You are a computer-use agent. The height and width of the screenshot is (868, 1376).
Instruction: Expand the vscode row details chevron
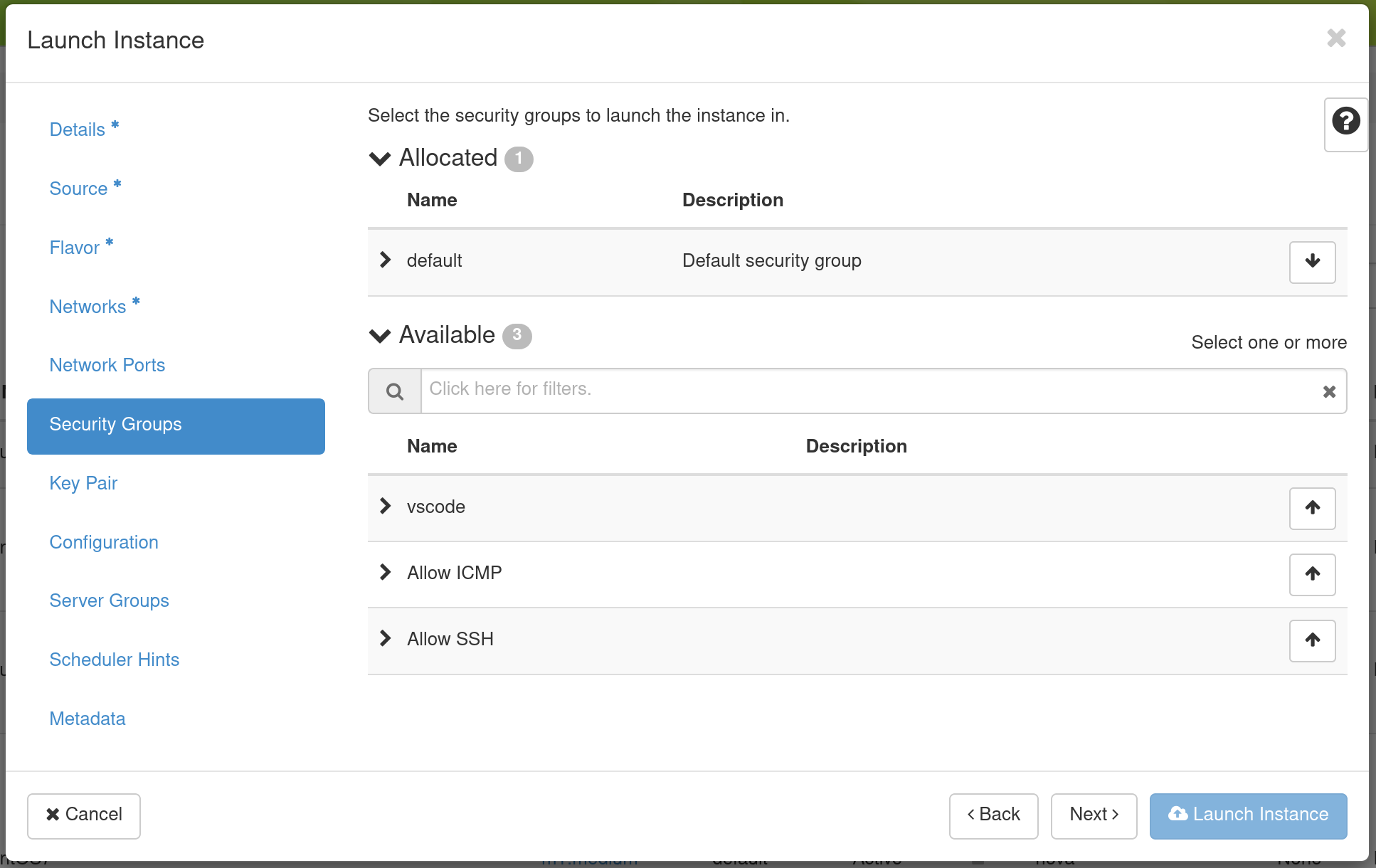pos(386,506)
